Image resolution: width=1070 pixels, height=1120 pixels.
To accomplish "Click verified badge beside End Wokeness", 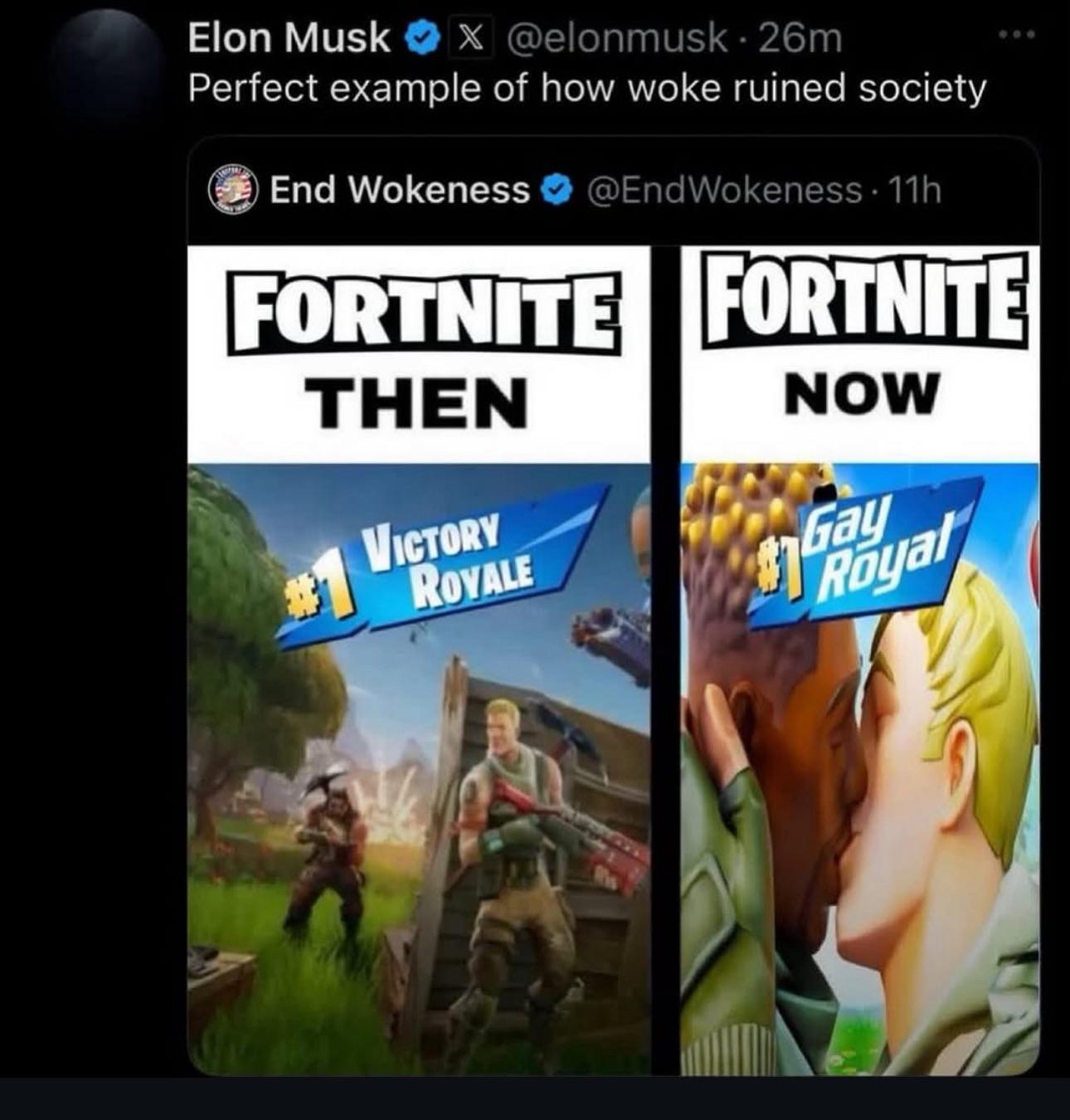I will coord(557,191).
